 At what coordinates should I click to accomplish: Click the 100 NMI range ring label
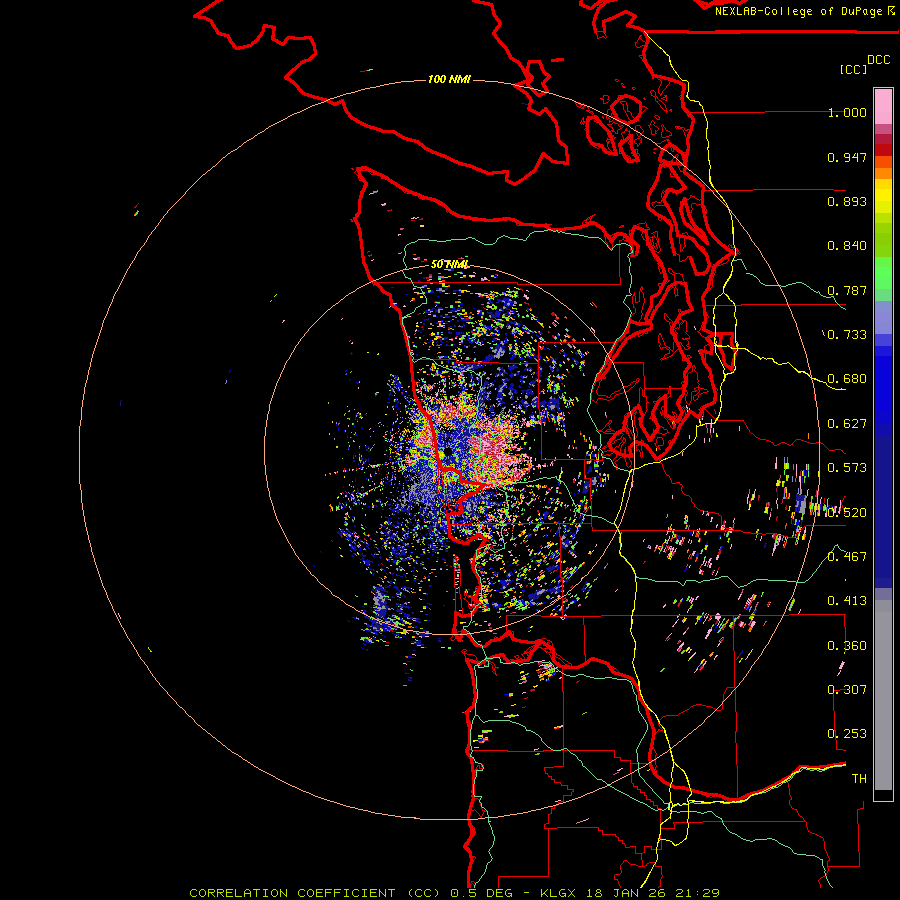449,79
